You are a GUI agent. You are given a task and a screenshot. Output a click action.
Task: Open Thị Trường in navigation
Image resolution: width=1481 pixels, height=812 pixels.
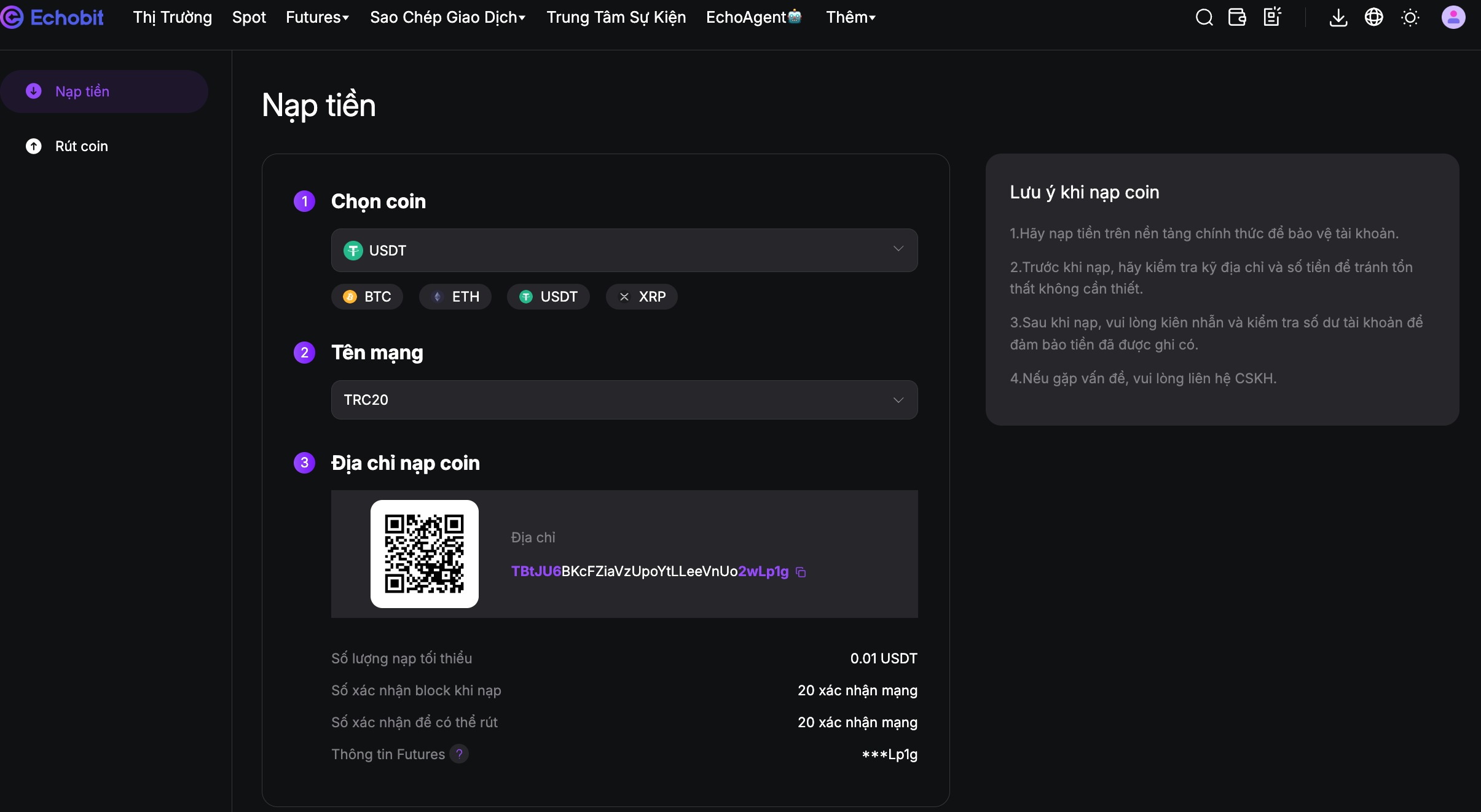173,17
